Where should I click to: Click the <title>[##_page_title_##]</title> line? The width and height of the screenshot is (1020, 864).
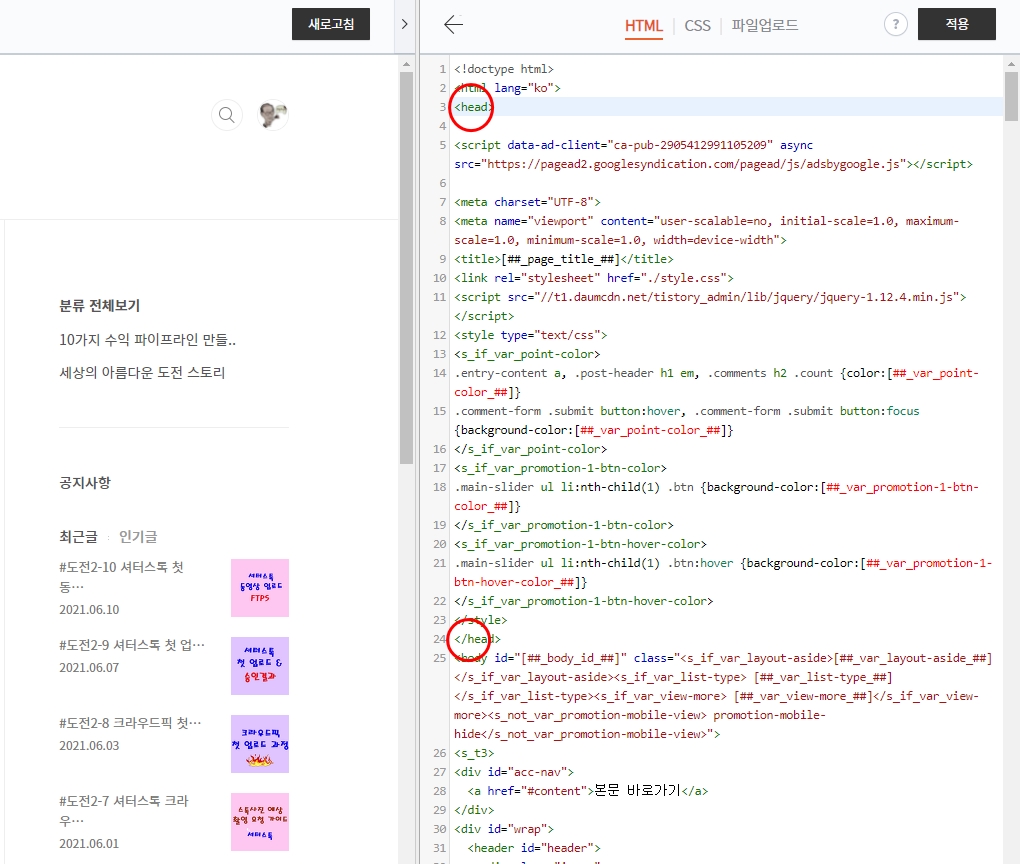[563, 259]
